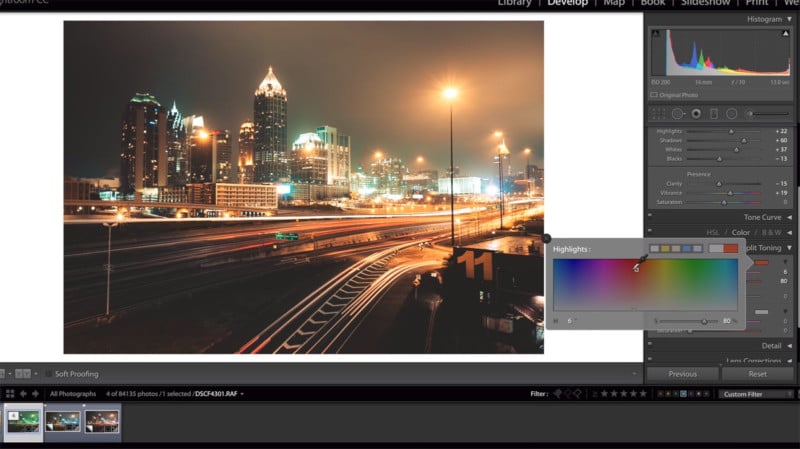Close the Highlights color picker popup
This screenshot has width=800, height=449.
pos(546,238)
